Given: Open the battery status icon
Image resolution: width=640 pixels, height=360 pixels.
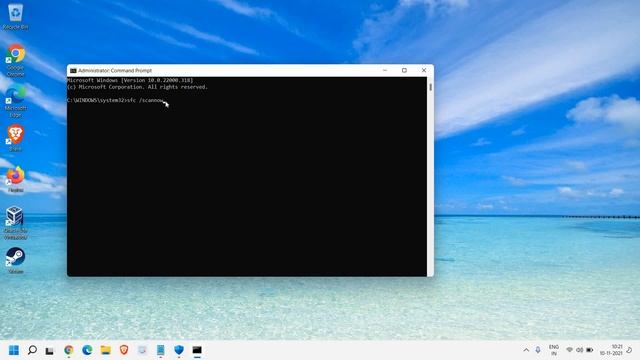Looking at the screenshot, I should (x=590, y=350).
